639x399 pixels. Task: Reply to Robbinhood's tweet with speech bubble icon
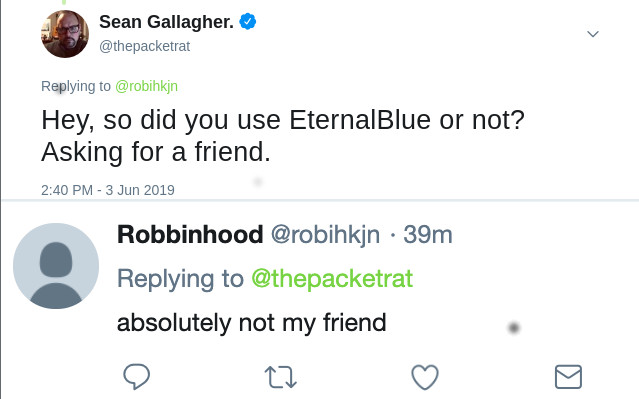(x=137, y=376)
